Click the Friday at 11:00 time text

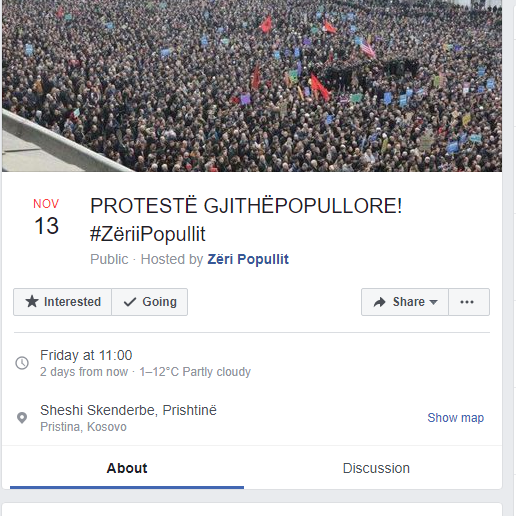coord(86,355)
